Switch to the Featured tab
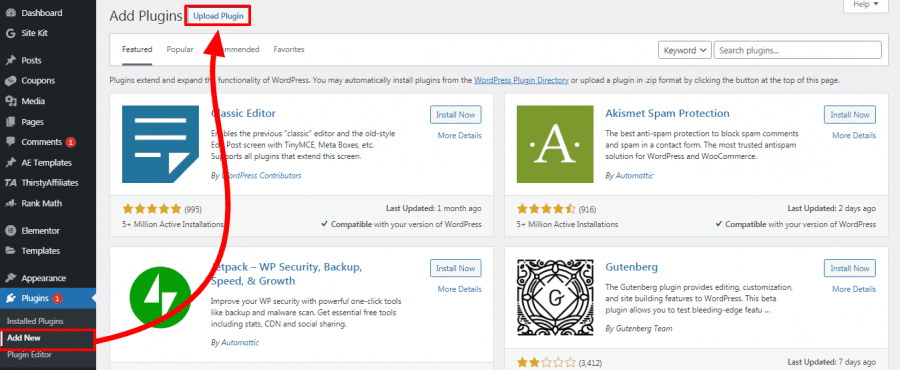This screenshot has height=370, width=900. point(137,49)
